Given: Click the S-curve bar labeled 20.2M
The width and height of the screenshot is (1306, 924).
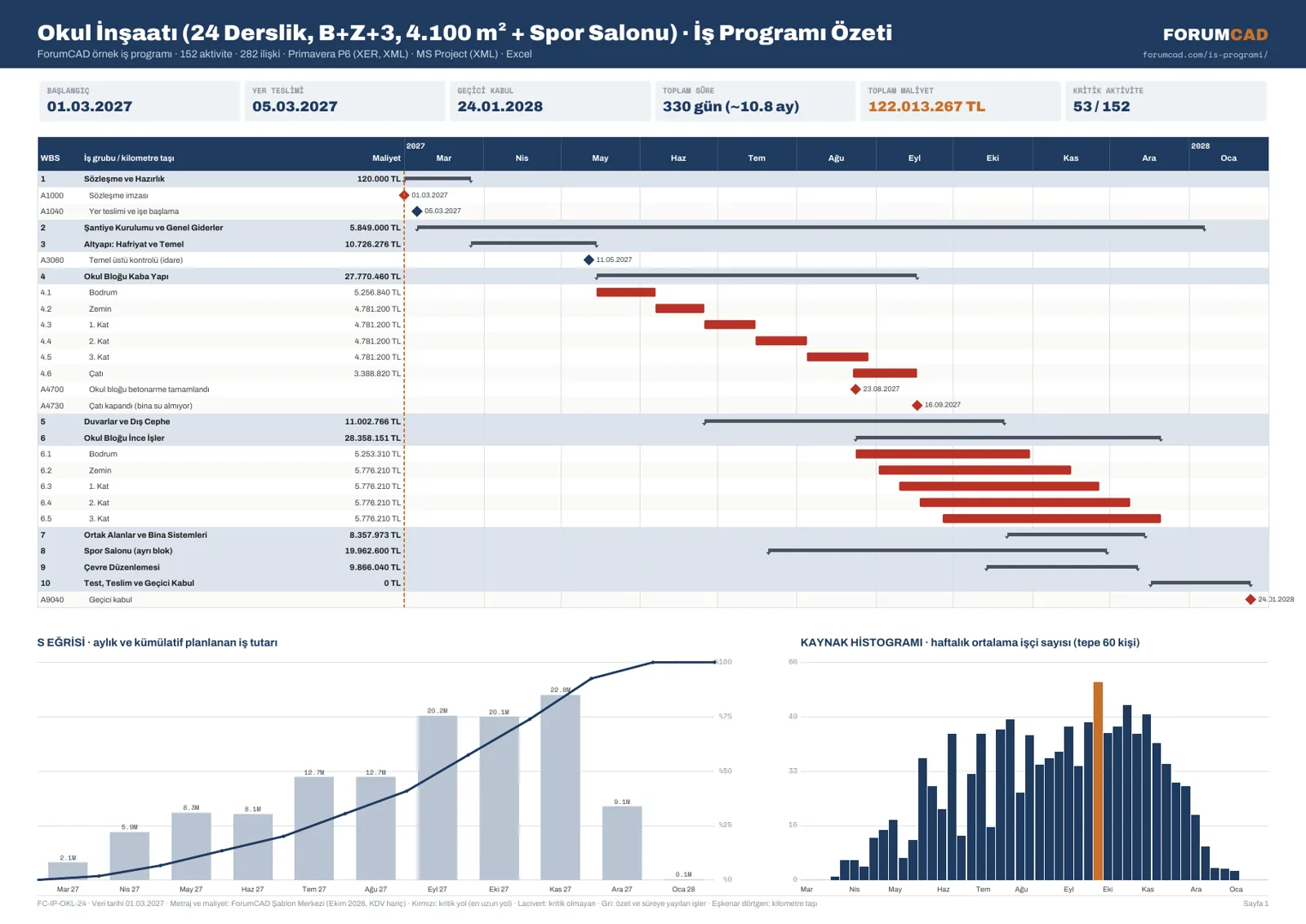Looking at the screenshot, I should tap(438, 797).
